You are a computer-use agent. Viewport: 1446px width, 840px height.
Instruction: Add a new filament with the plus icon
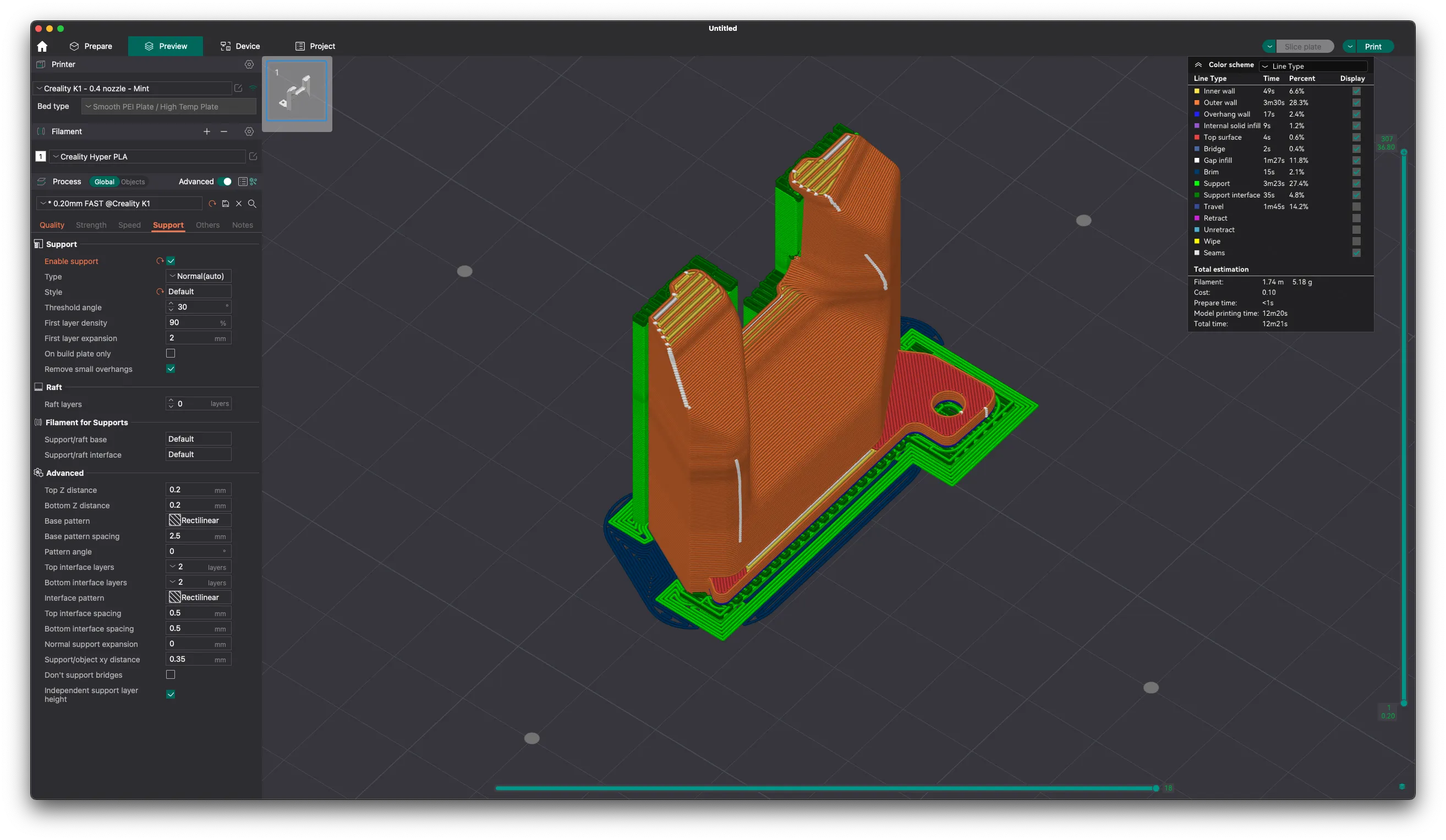click(x=207, y=131)
